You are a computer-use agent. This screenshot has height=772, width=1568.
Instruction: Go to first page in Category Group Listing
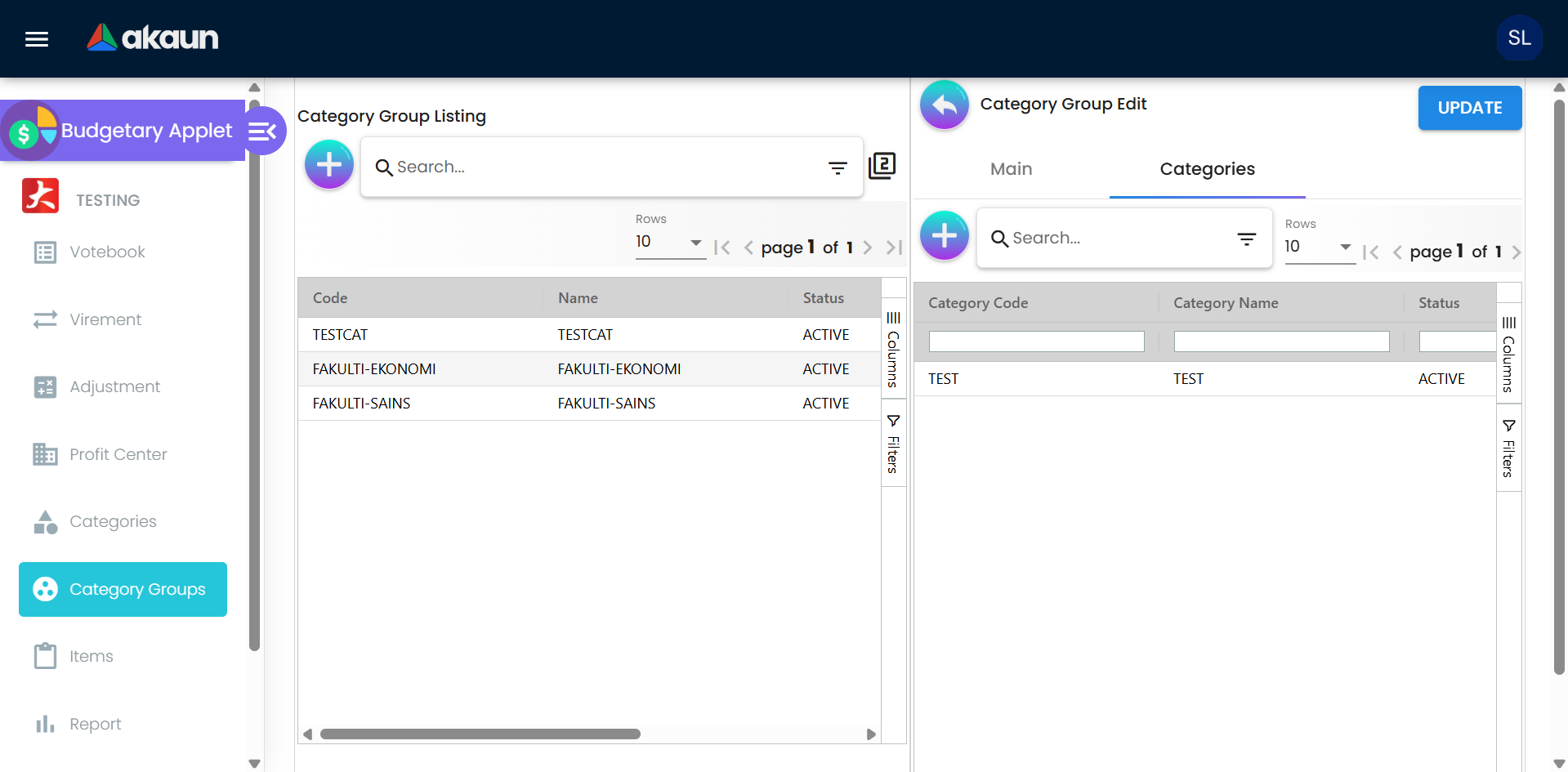(x=721, y=248)
